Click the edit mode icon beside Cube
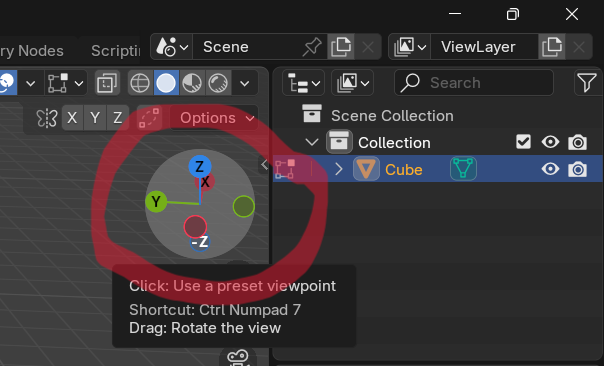 [285, 169]
